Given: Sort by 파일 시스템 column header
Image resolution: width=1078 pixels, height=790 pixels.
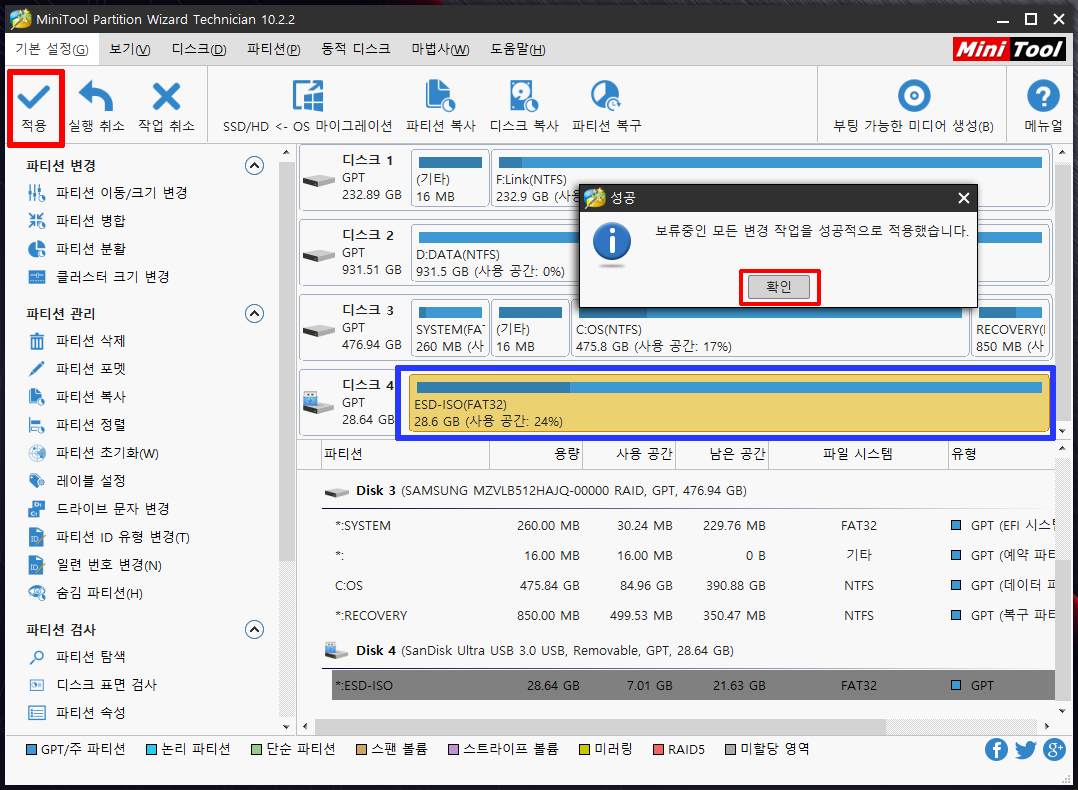Looking at the screenshot, I should [x=857, y=454].
